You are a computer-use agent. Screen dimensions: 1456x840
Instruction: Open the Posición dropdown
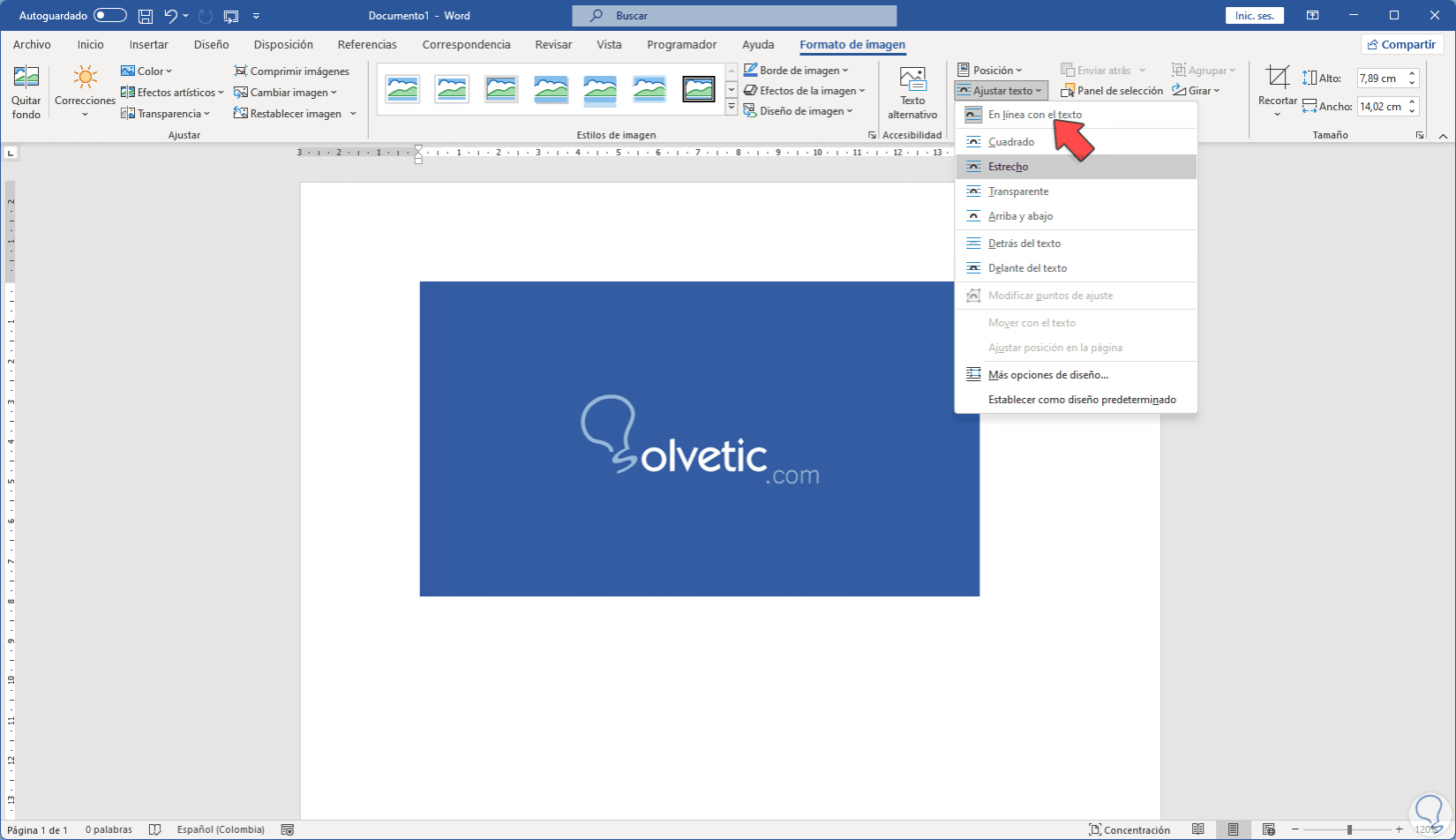pos(989,70)
